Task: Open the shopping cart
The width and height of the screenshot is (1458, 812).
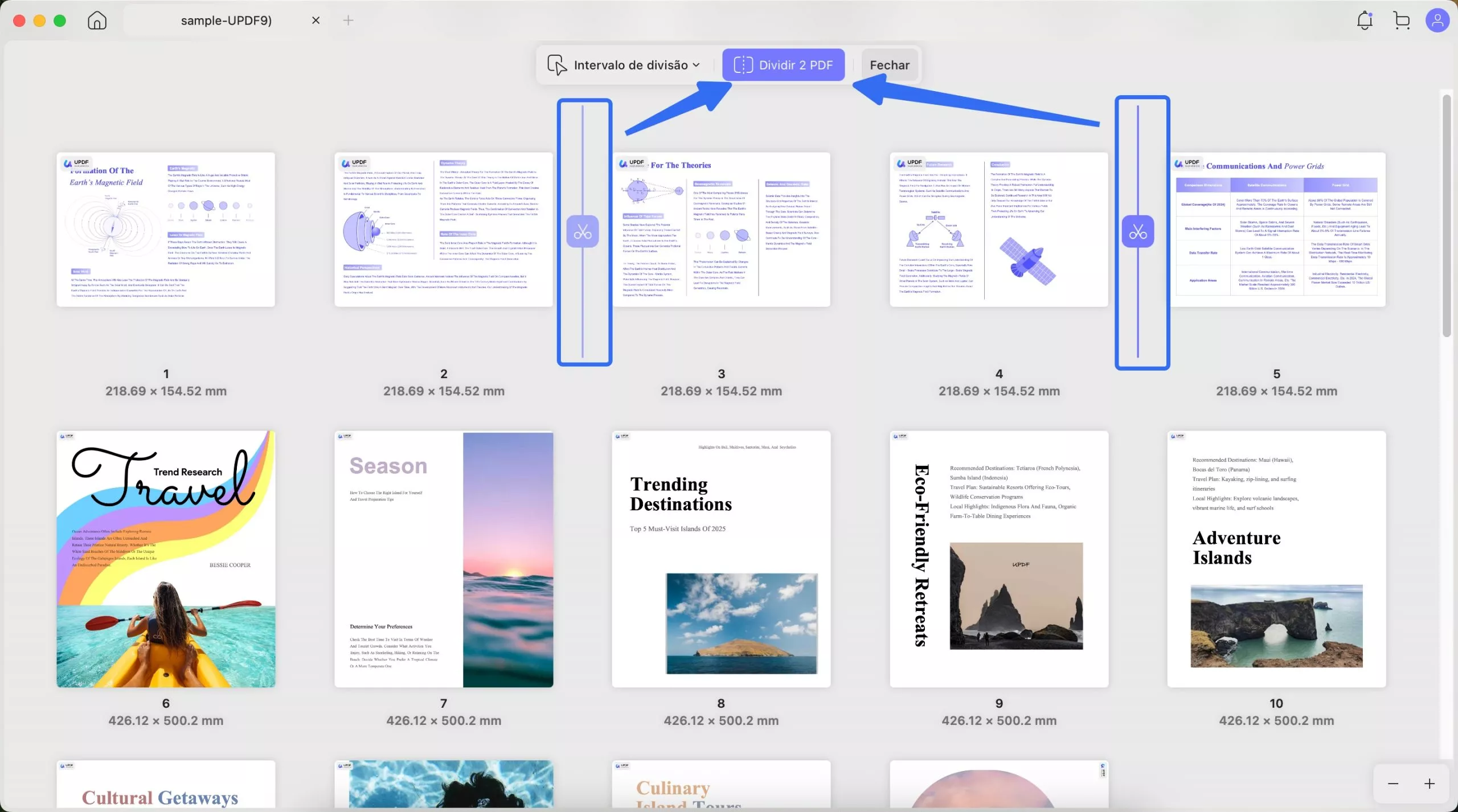Action: coord(1402,20)
